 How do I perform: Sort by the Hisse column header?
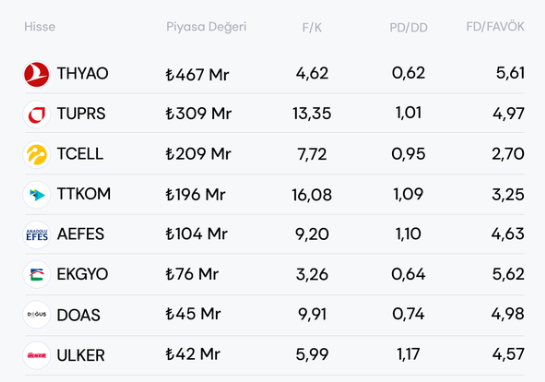coord(40,27)
